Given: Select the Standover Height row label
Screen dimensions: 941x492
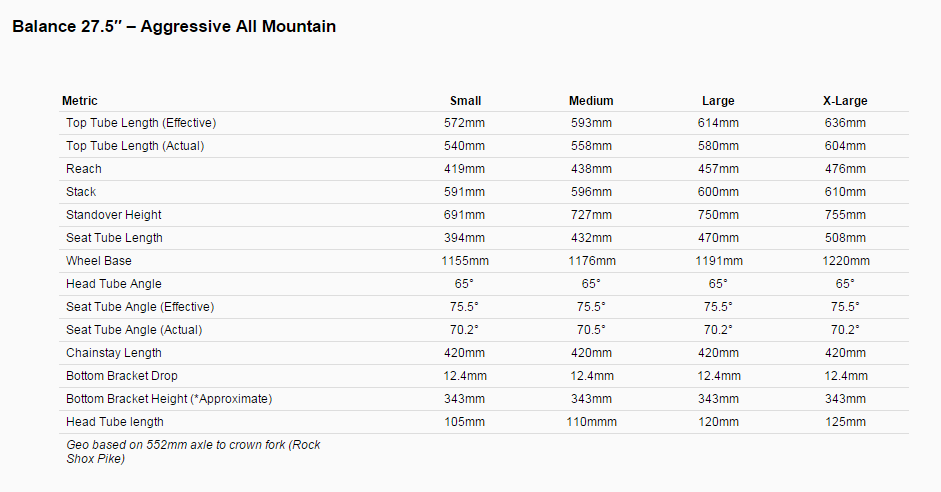Looking at the screenshot, I should 113,215.
